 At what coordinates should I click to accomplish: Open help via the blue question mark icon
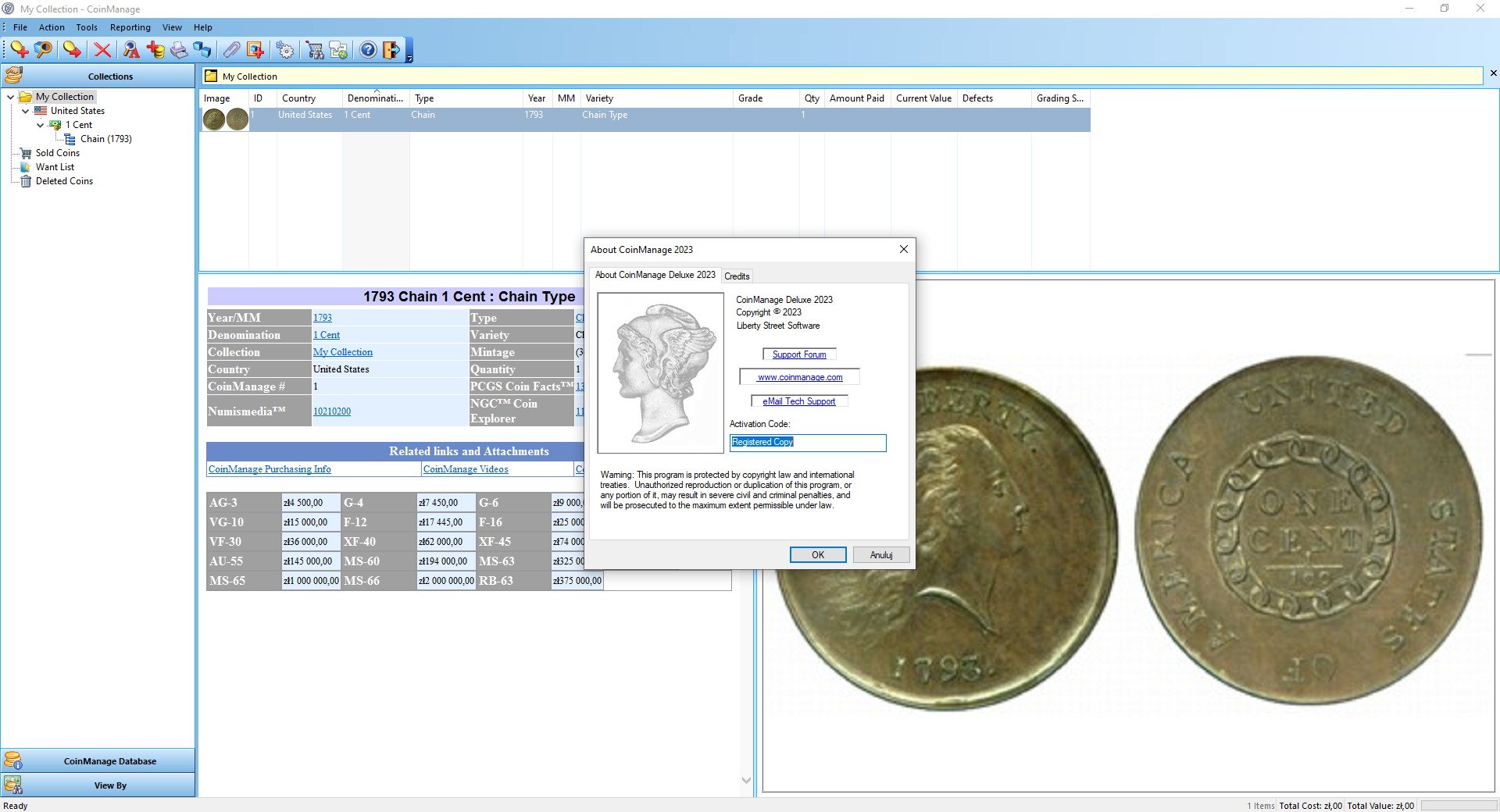[x=368, y=50]
